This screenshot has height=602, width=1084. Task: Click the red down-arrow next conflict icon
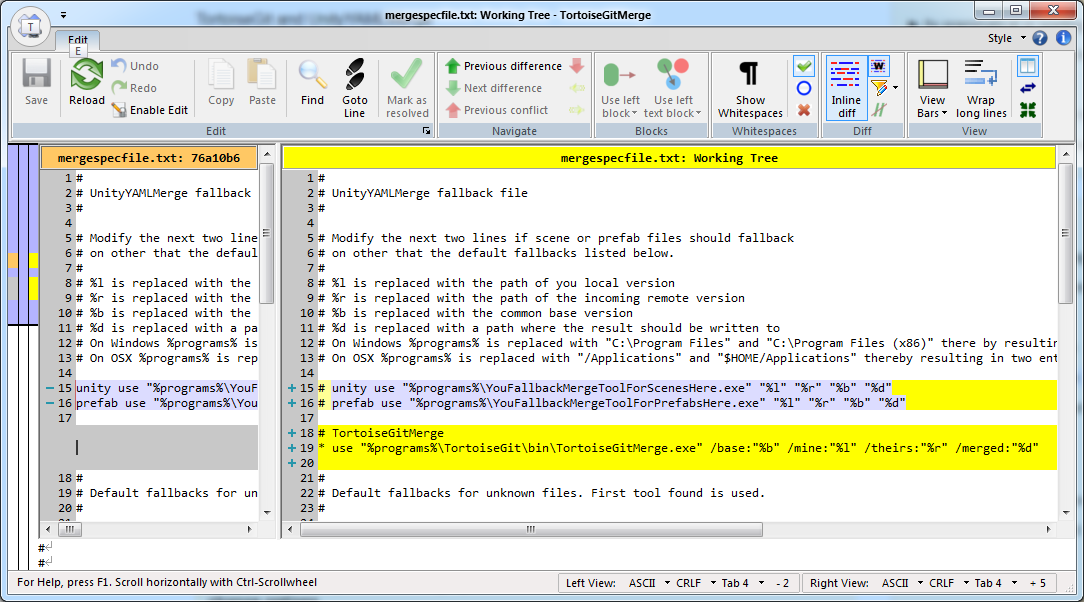pos(577,66)
